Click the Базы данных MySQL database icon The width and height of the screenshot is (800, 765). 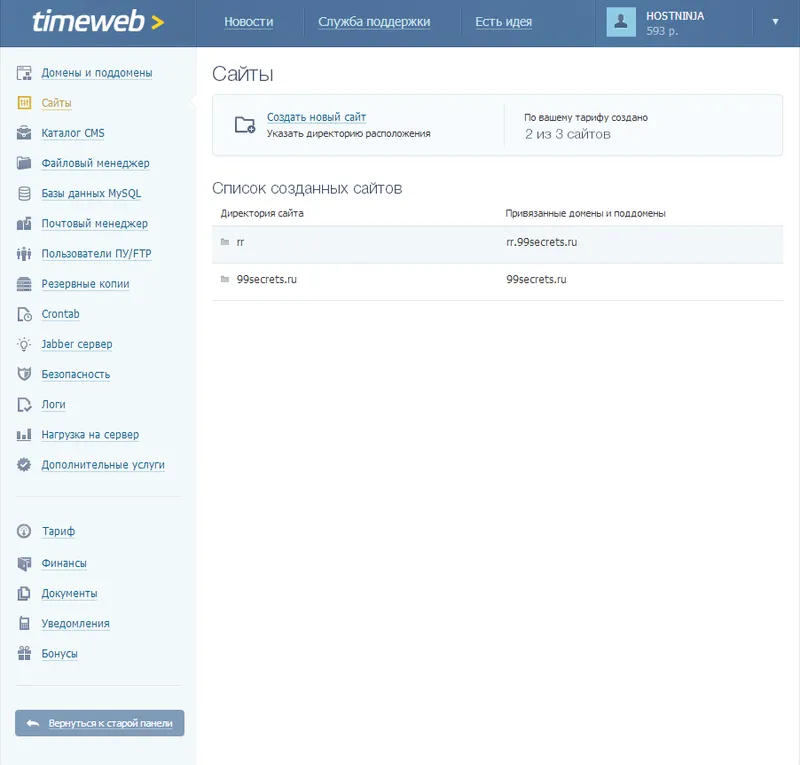24,193
